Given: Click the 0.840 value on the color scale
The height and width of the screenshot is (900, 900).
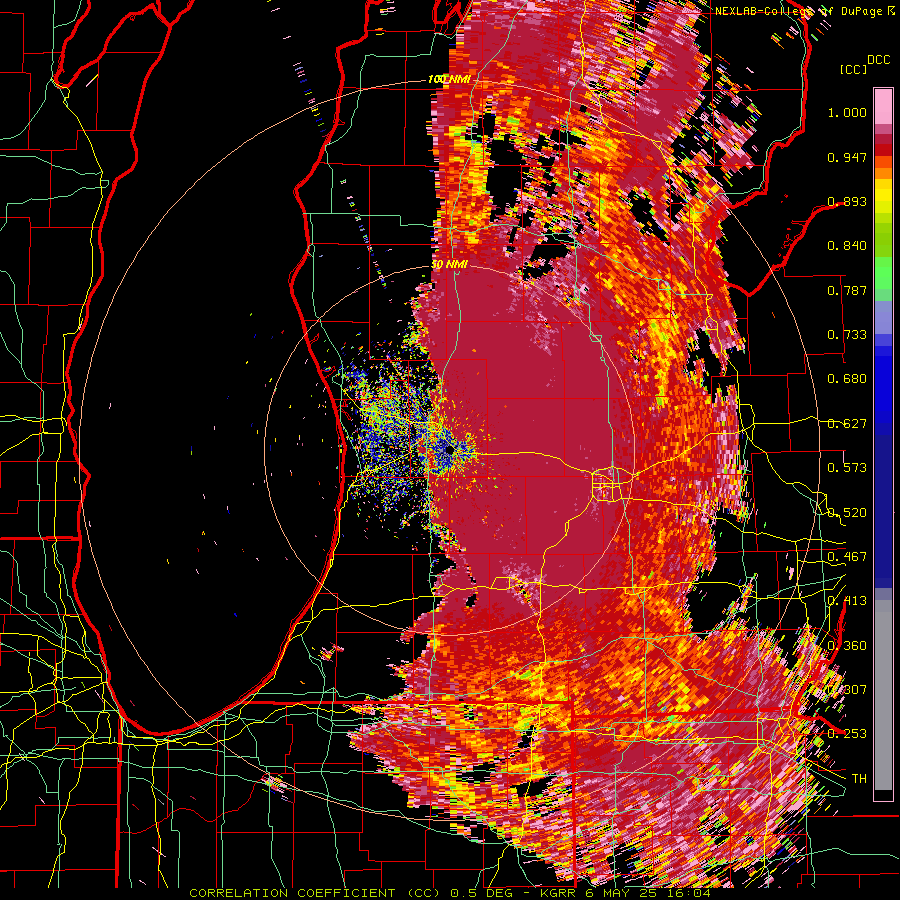Looking at the screenshot, I should click(x=847, y=246).
